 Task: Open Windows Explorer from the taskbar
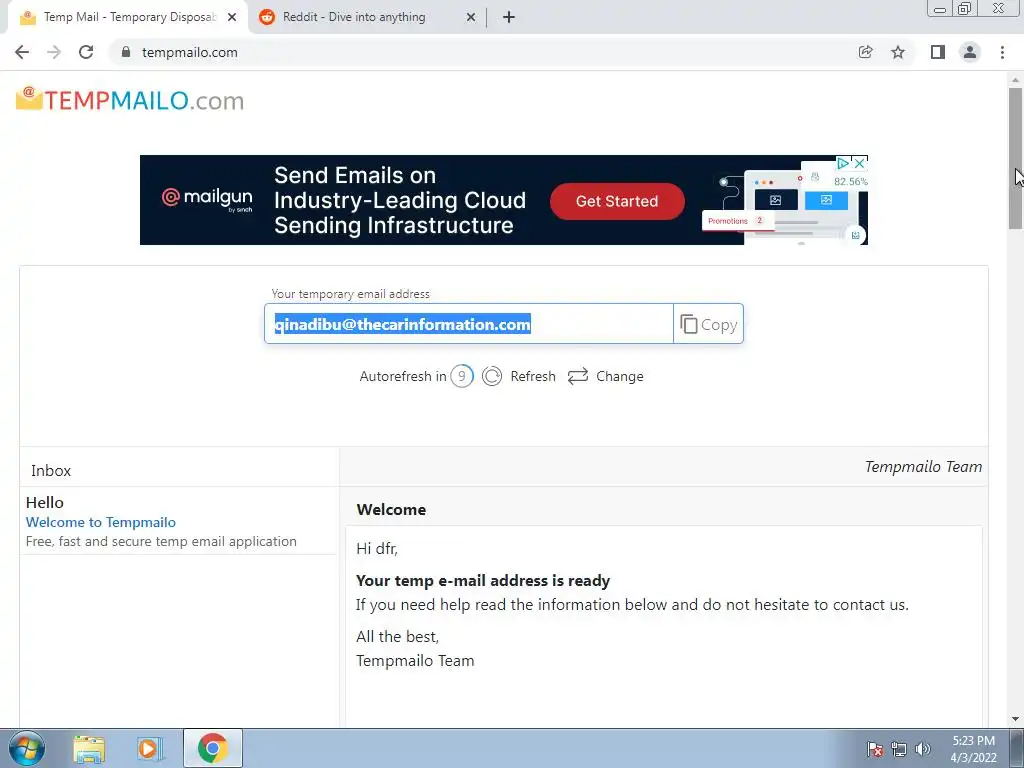tap(89, 749)
